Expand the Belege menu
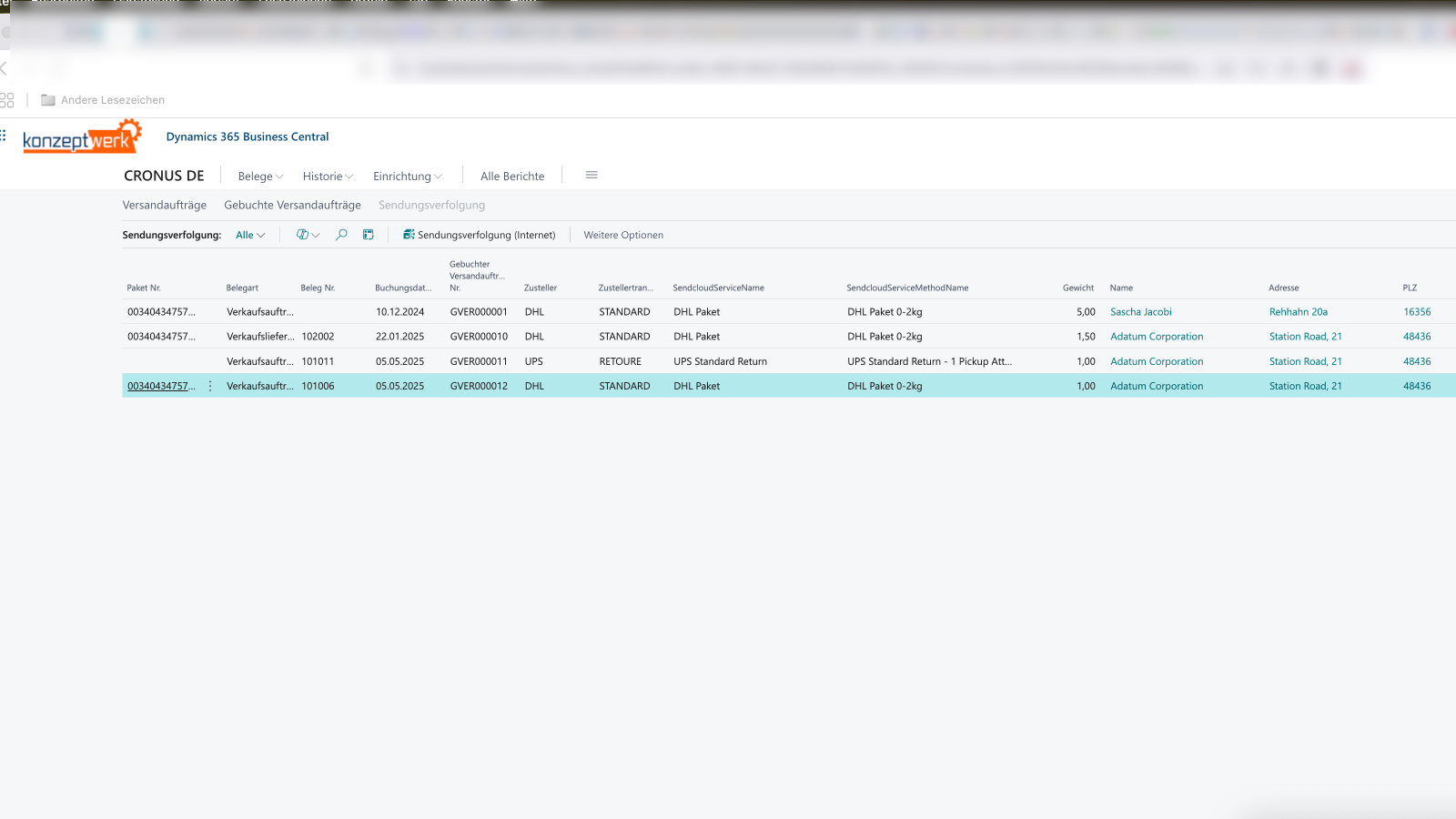 (x=260, y=177)
